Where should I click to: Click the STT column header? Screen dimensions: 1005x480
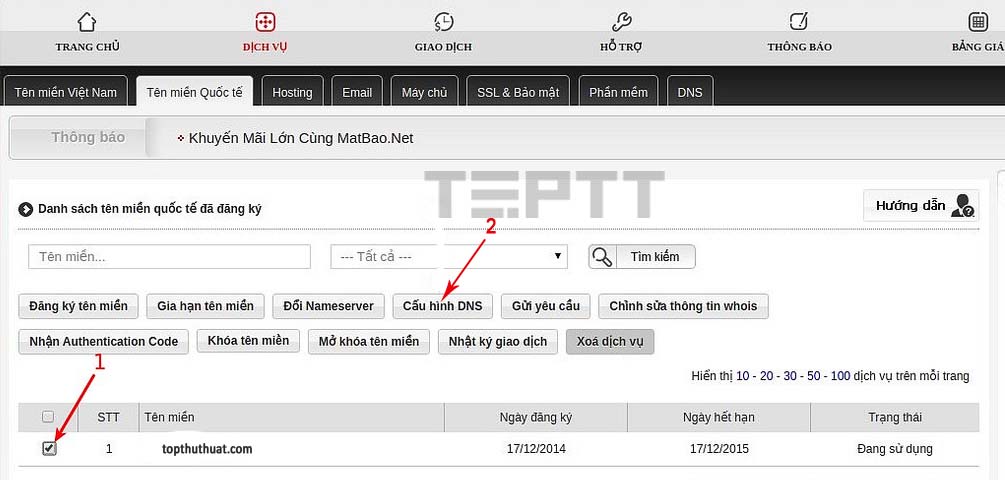108,417
